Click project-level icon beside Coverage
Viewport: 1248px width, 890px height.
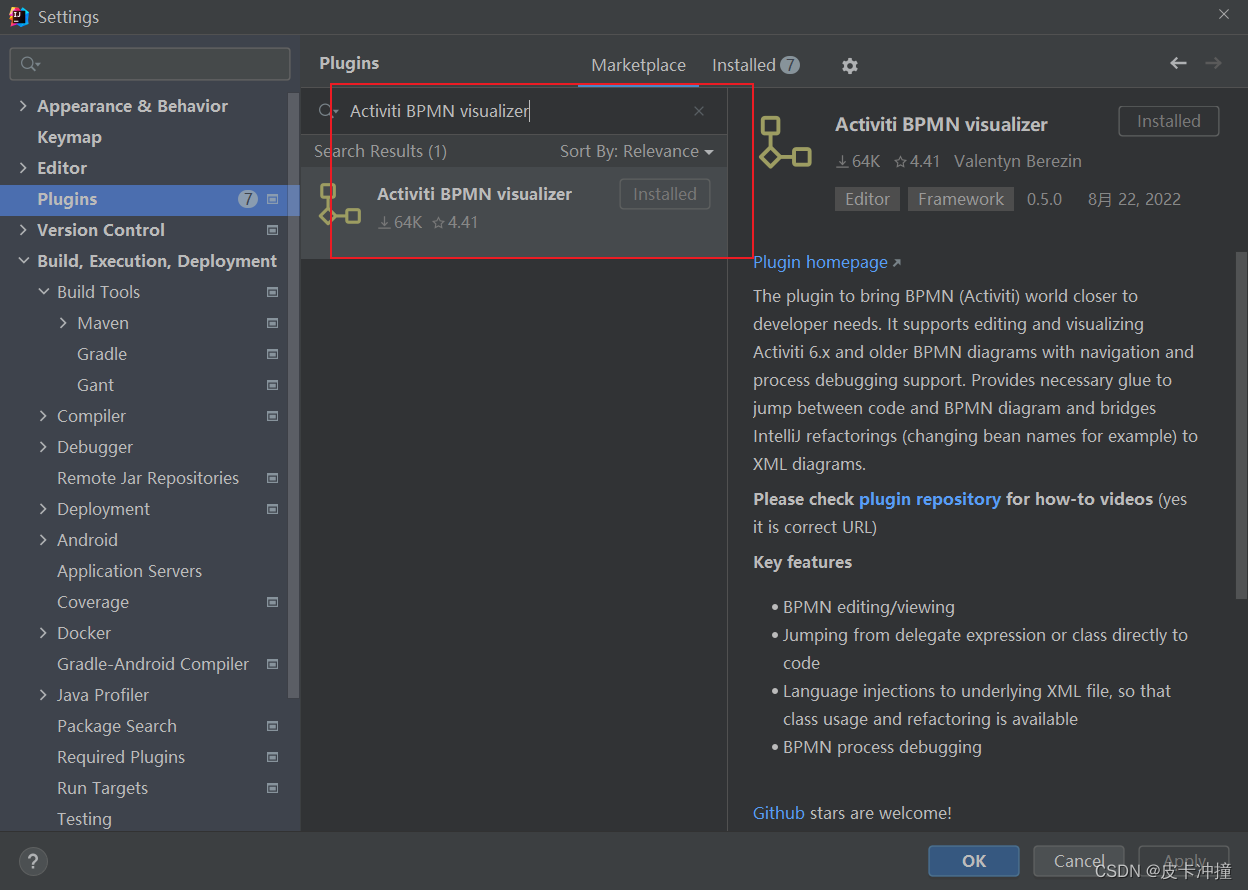[272, 602]
